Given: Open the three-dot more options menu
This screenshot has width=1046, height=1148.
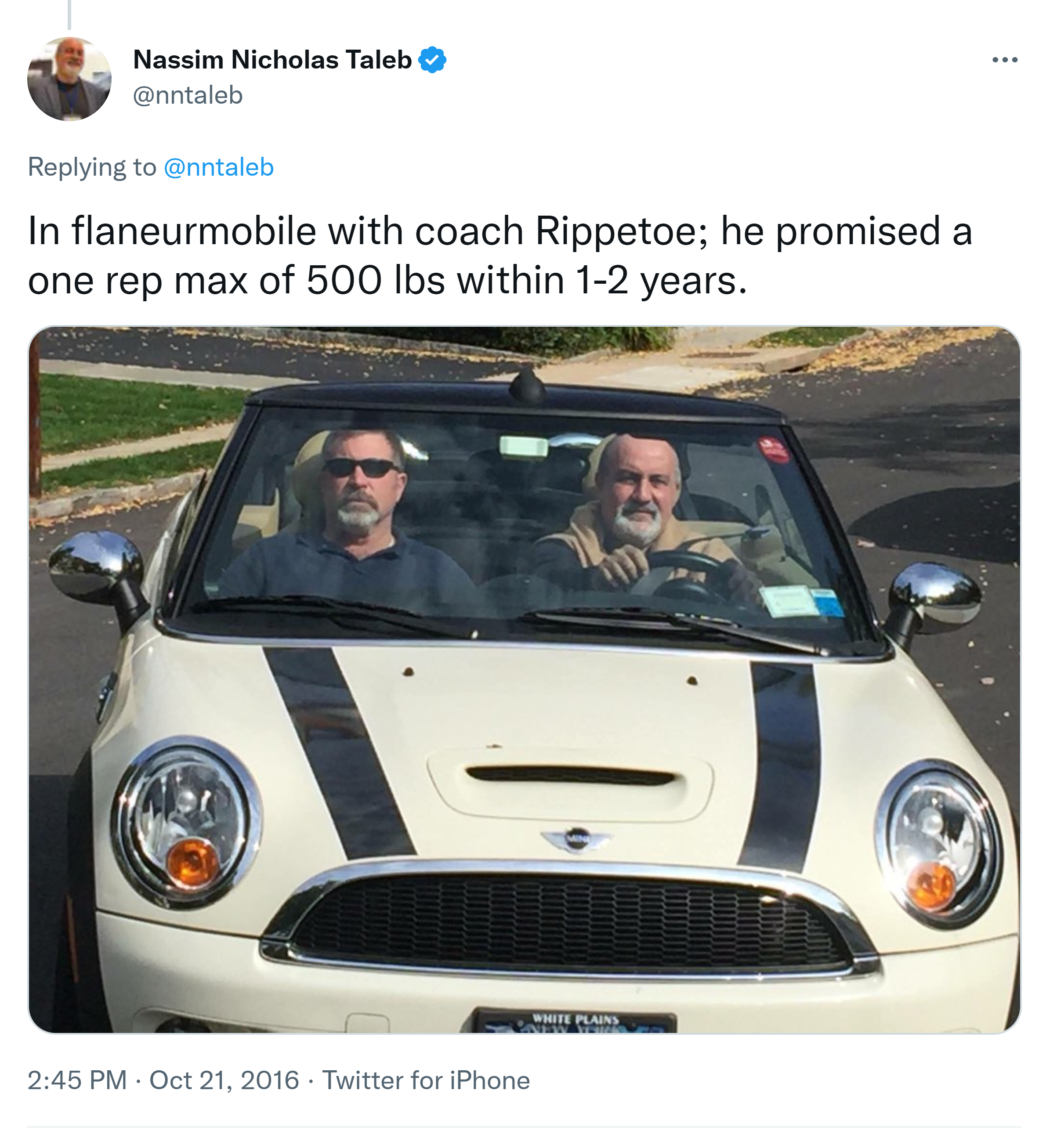Looking at the screenshot, I should 1004,60.
